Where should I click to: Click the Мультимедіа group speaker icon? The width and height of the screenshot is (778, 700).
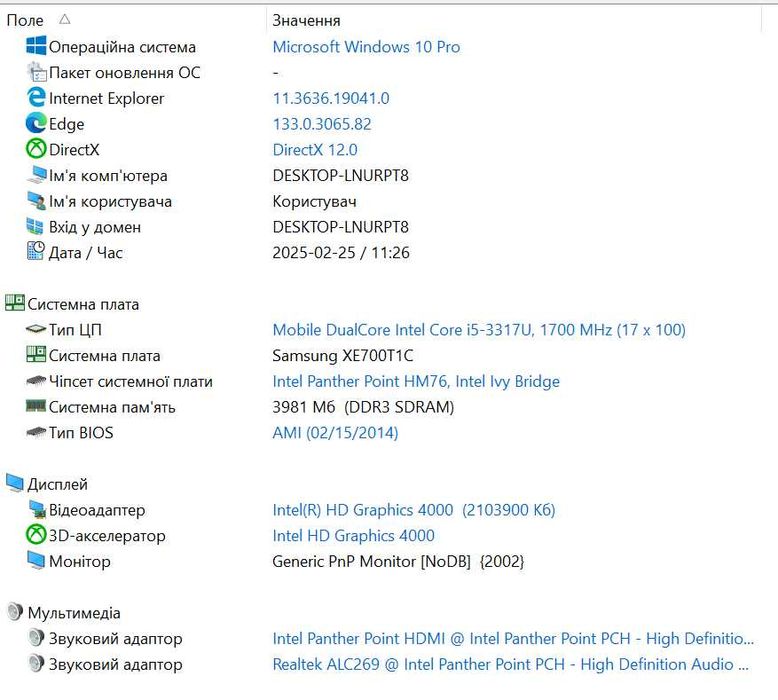pos(14,613)
